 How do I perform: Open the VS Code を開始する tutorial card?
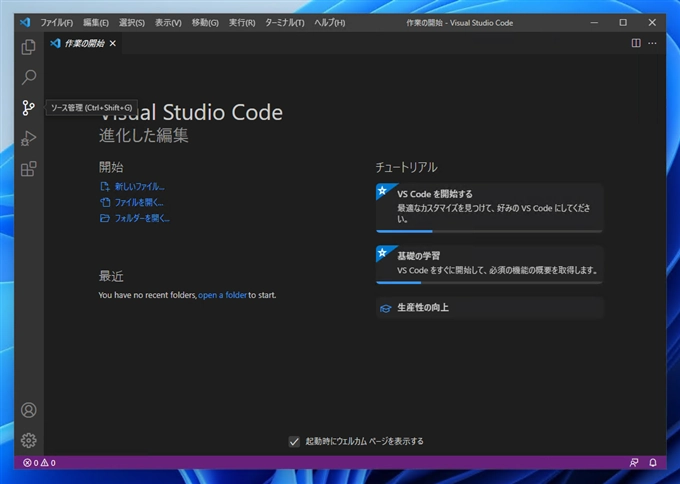pyautogui.click(x=489, y=208)
